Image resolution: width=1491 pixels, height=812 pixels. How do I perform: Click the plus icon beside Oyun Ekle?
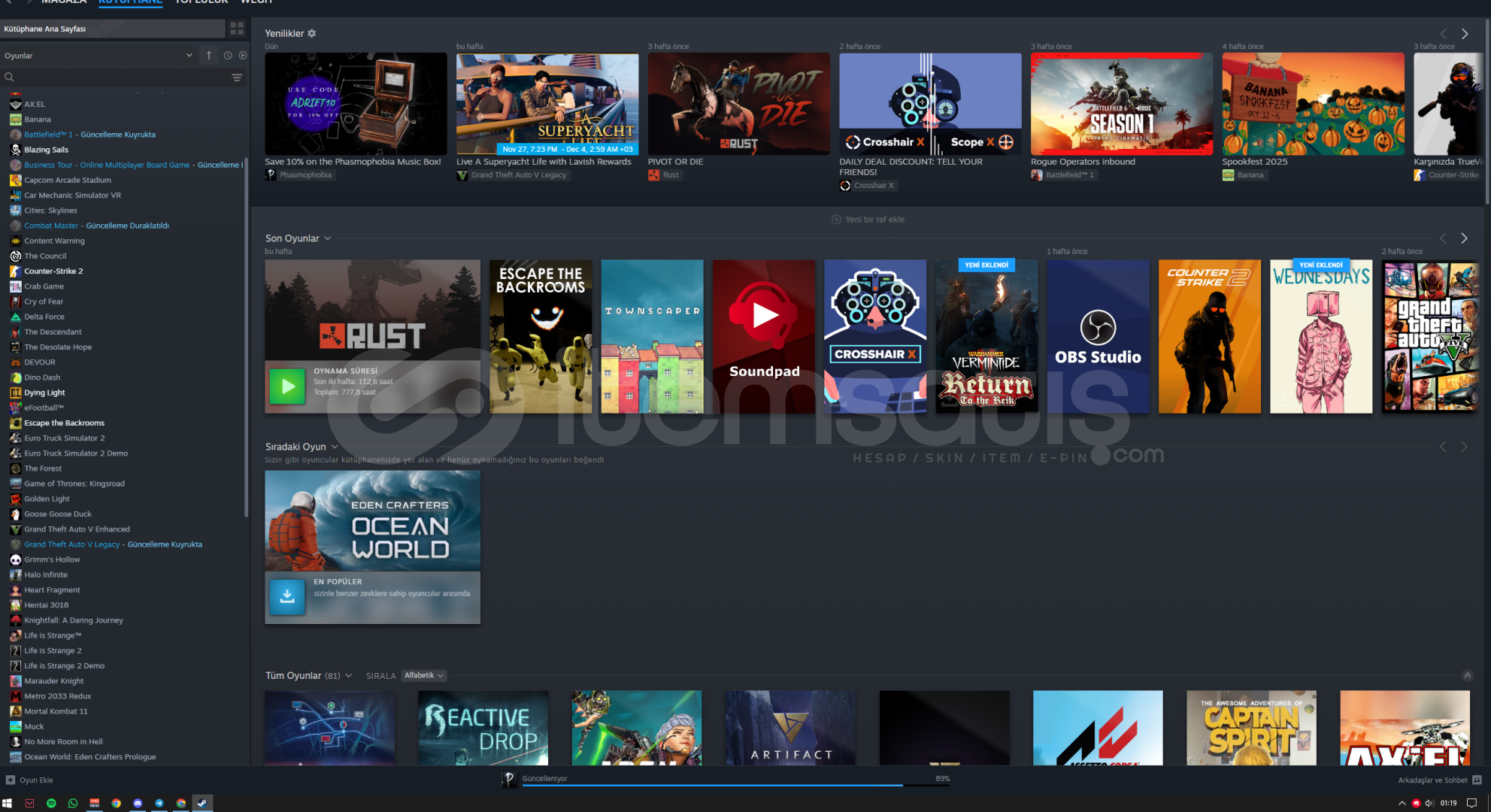[11, 780]
